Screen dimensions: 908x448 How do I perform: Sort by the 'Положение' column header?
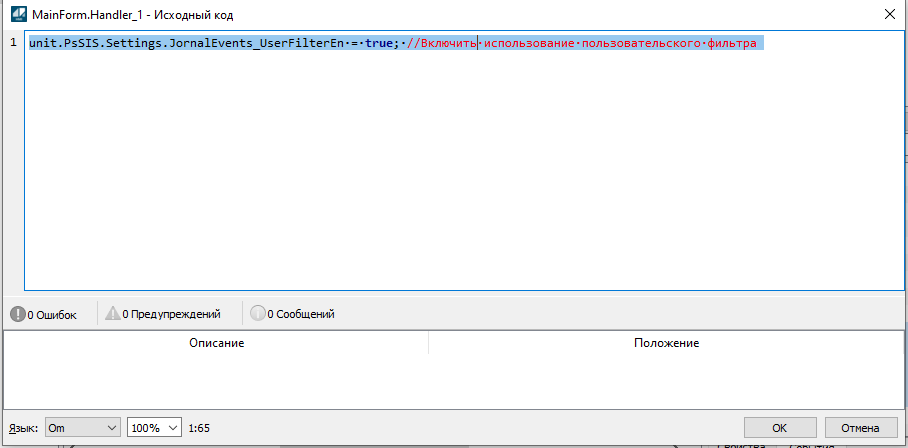(666, 343)
